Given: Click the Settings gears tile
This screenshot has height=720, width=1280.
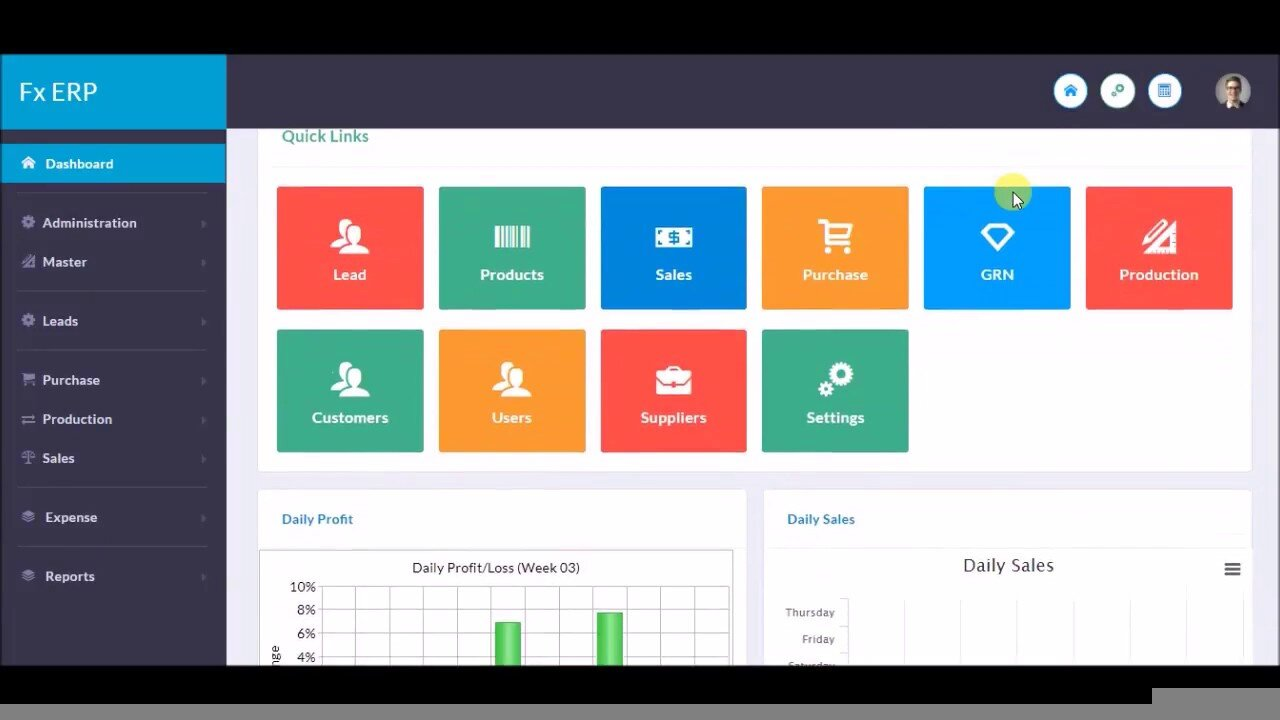Looking at the screenshot, I should [835, 390].
